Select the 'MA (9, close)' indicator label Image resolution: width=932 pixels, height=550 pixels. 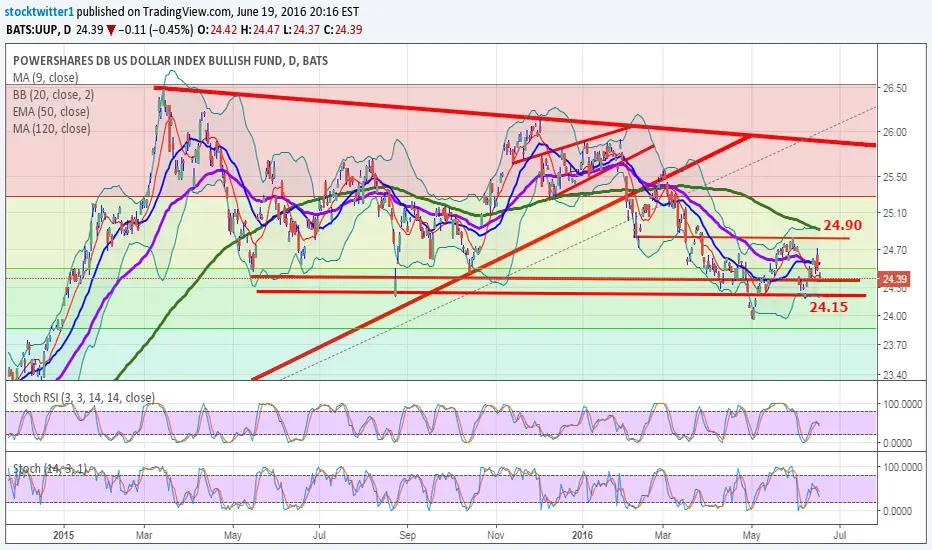[45, 78]
